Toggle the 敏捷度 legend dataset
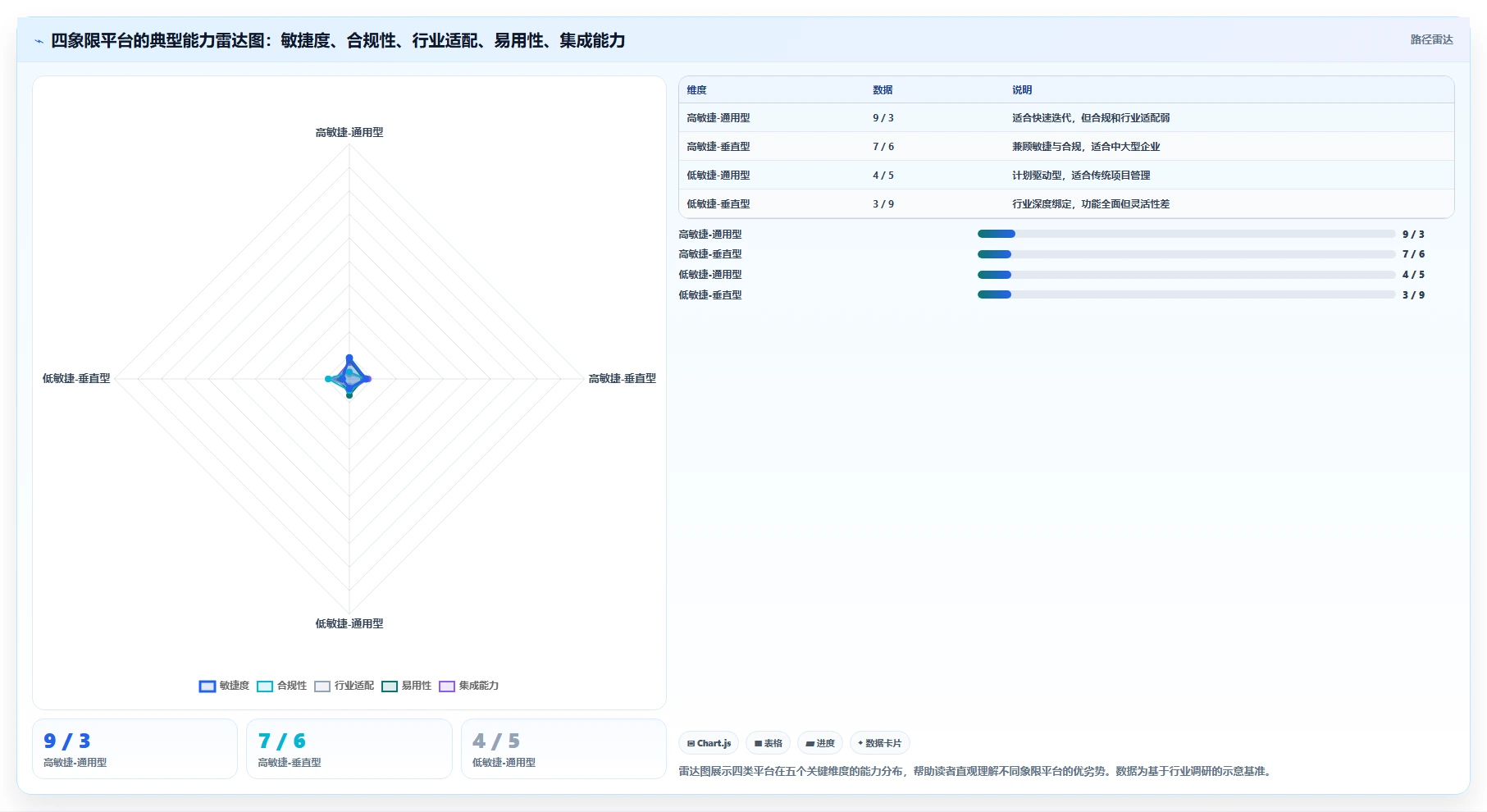The image size is (1487, 812). (x=224, y=686)
